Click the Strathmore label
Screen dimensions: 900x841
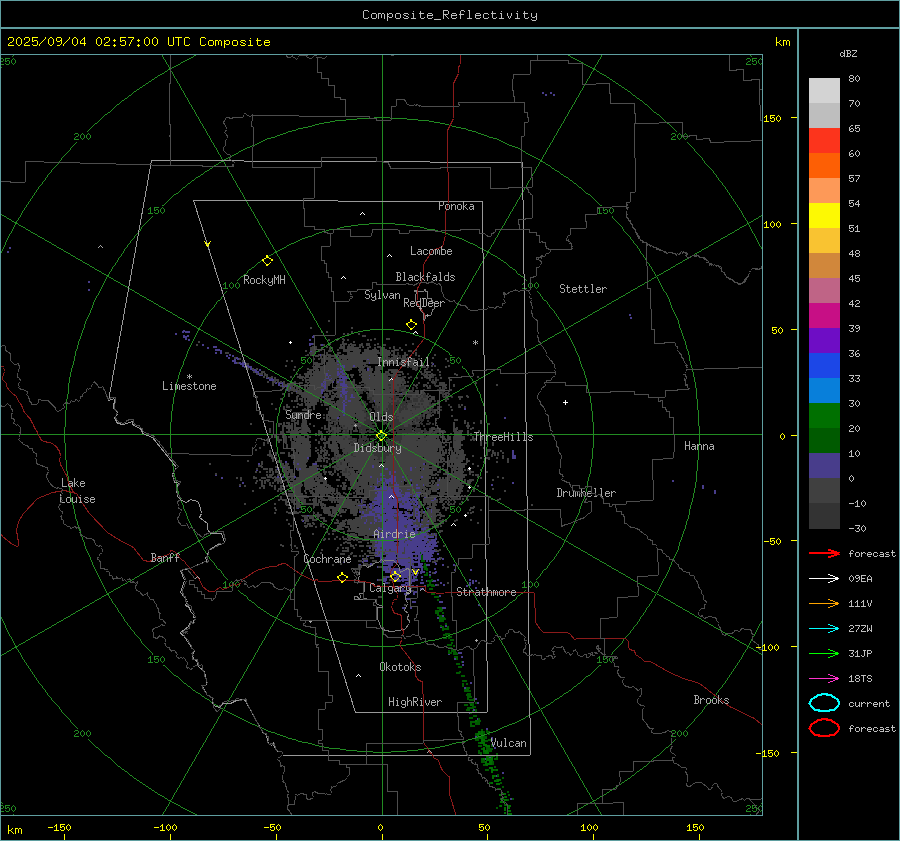[x=486, y=592]
